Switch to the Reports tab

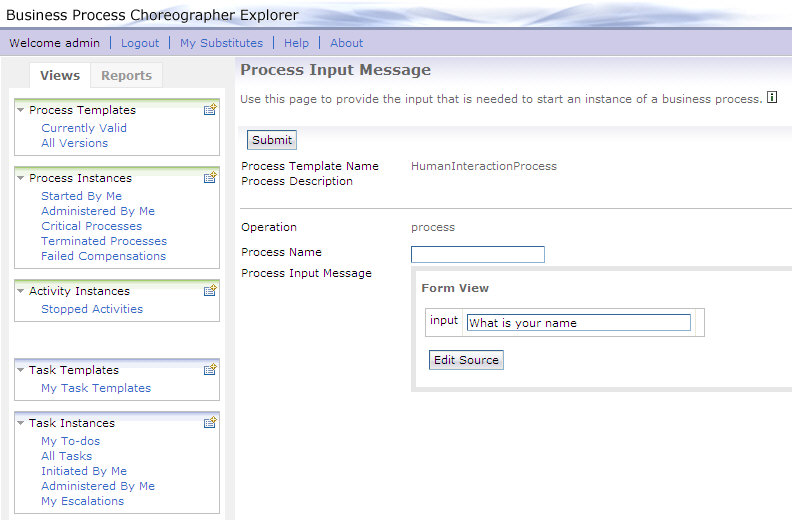126,76
